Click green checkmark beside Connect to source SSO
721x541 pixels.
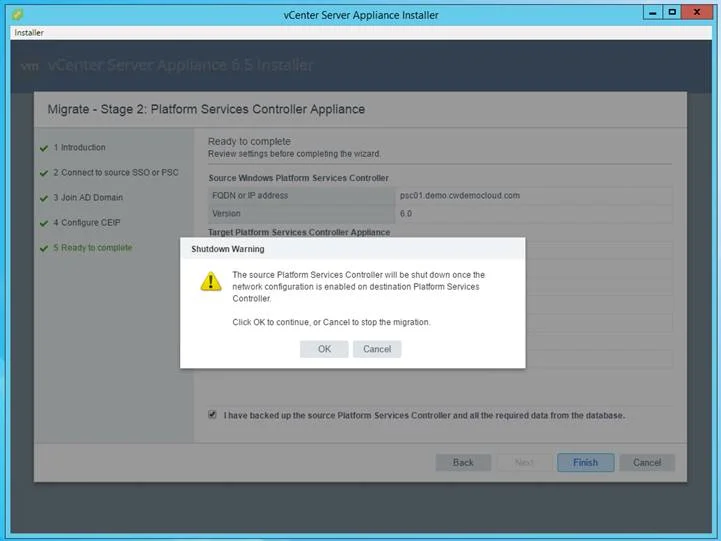pos(44,173)
